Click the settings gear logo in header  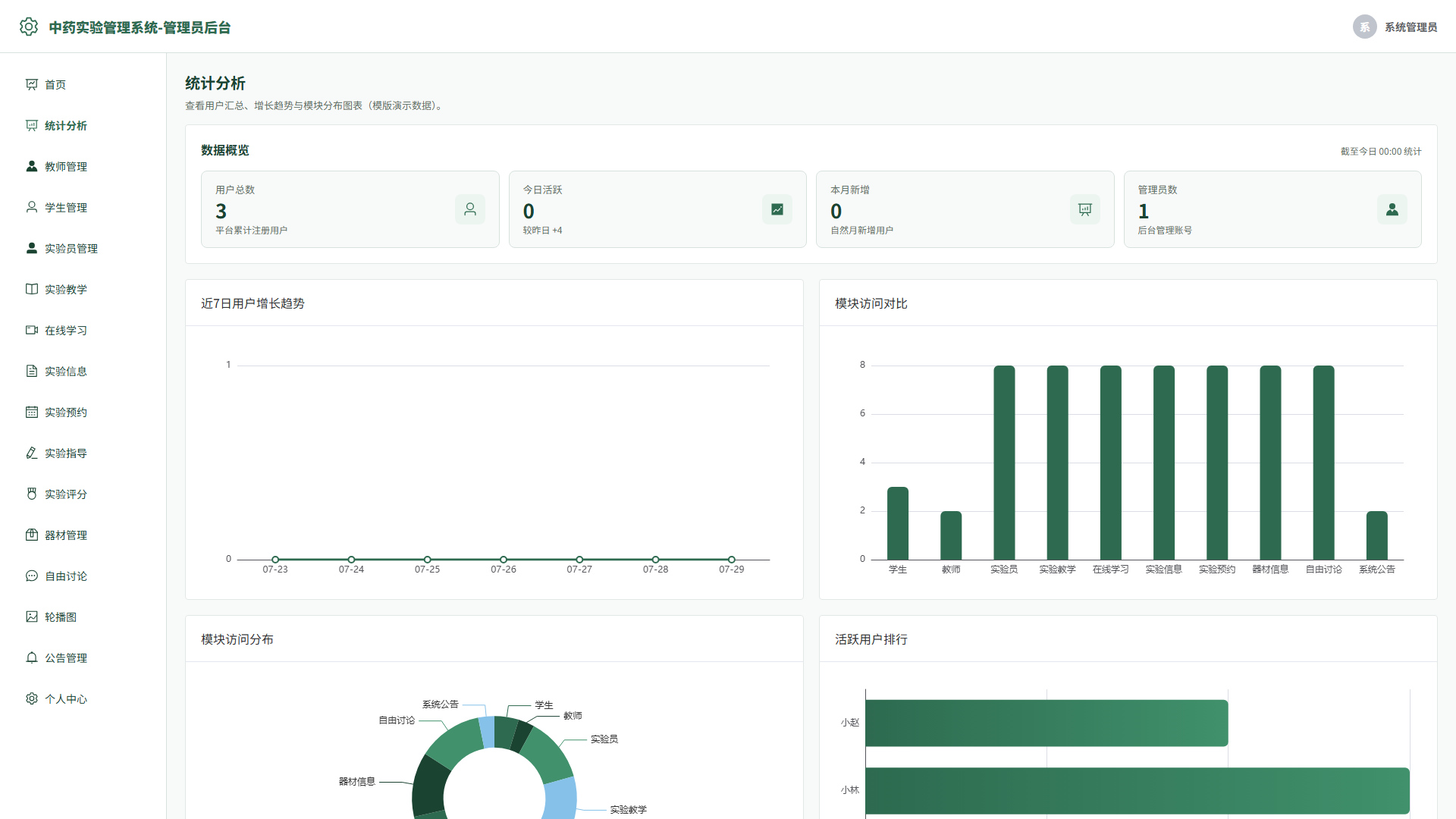(x=29, y=27)
